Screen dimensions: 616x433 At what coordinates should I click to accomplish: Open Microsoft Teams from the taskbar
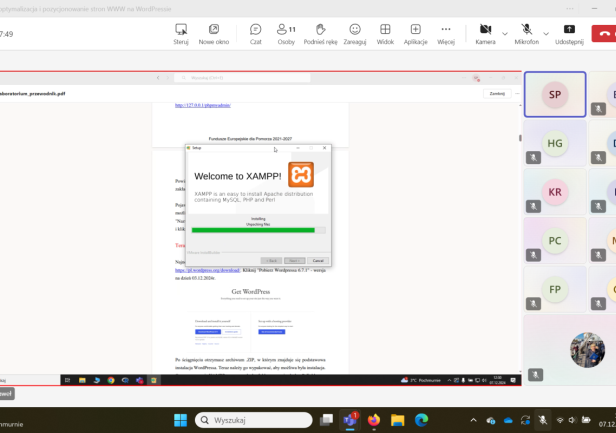[352, 420]
